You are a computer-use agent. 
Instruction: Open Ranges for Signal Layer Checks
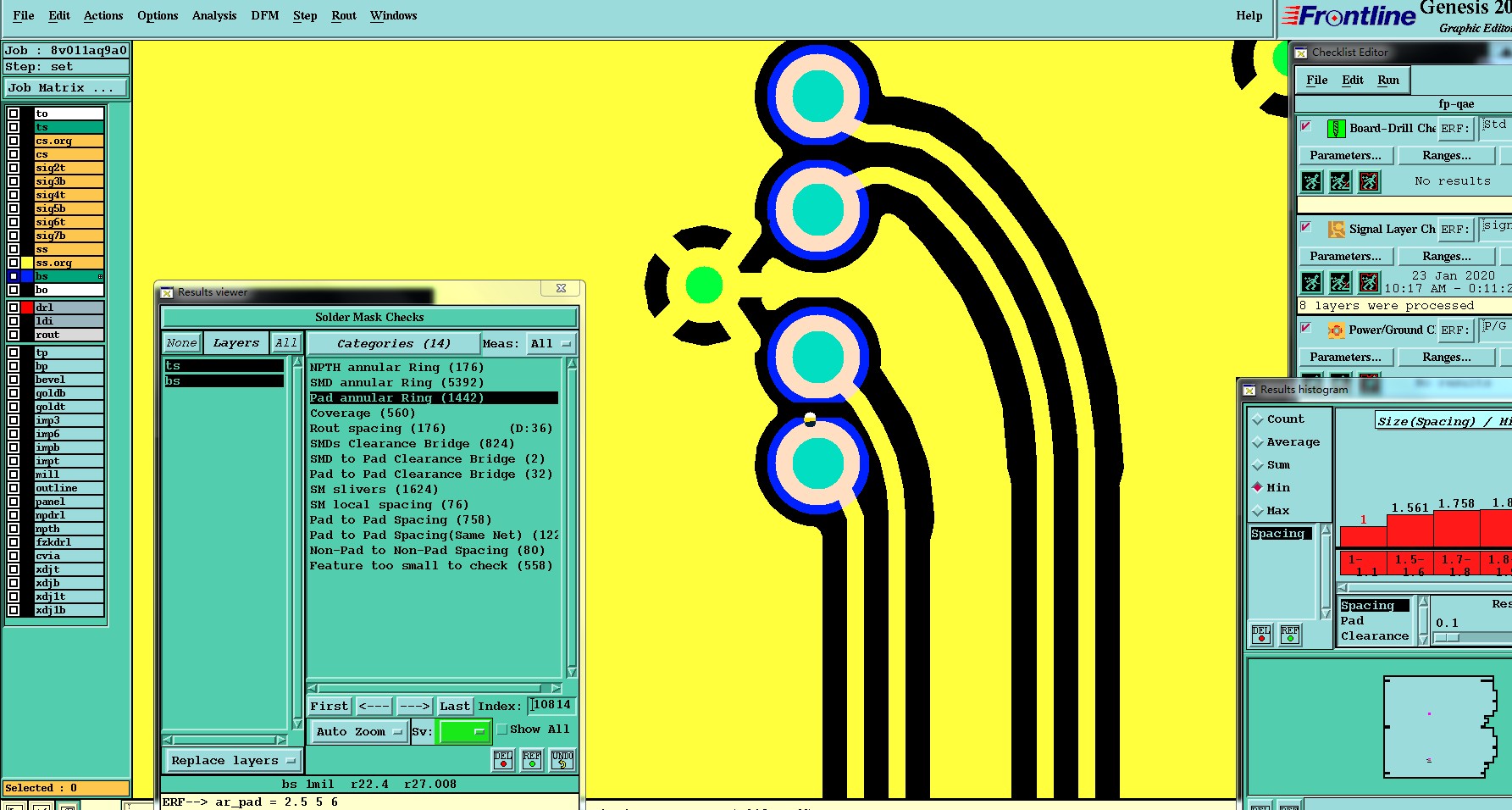pos(1447,257)
